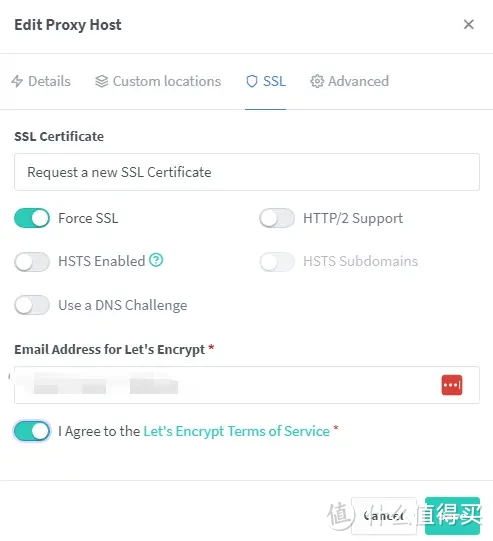Open the HSTS help question mark icon

tap(156, 260)
